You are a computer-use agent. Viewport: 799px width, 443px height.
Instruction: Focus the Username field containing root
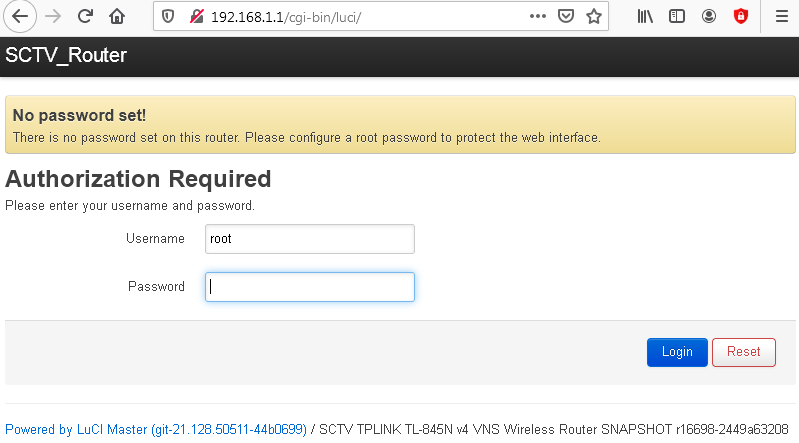[x=310, y=239]
